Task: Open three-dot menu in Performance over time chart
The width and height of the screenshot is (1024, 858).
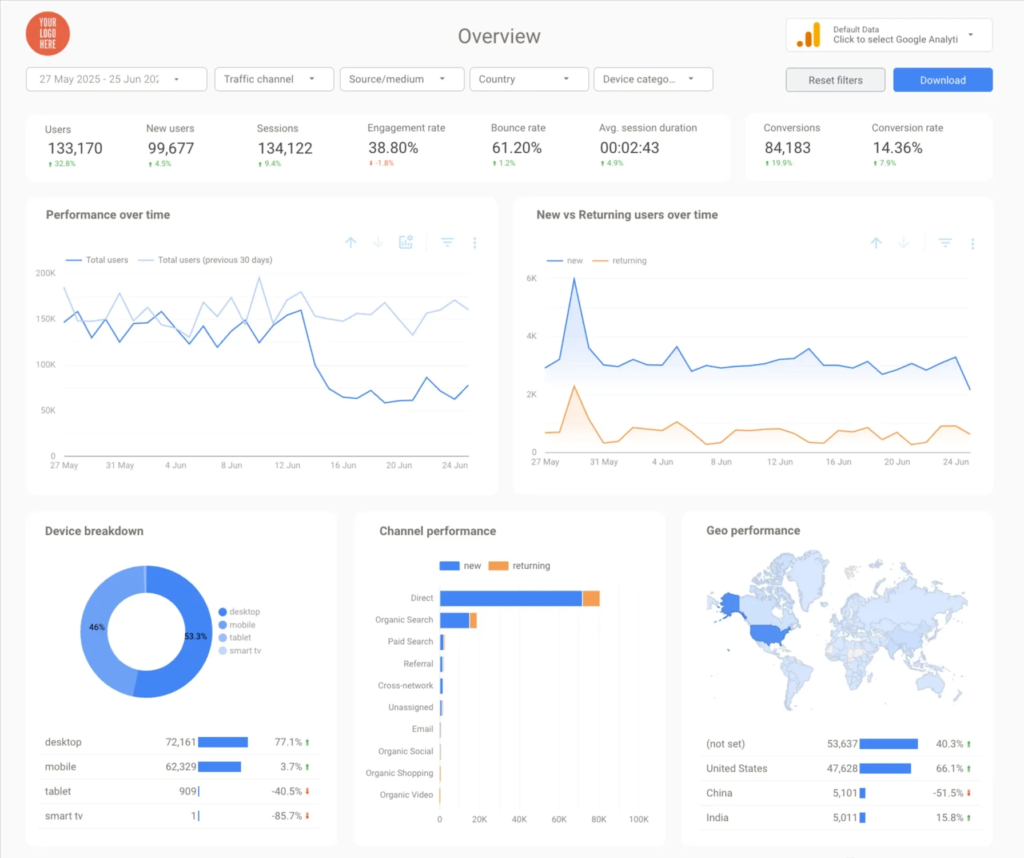Action: click(x=475, y=243)
